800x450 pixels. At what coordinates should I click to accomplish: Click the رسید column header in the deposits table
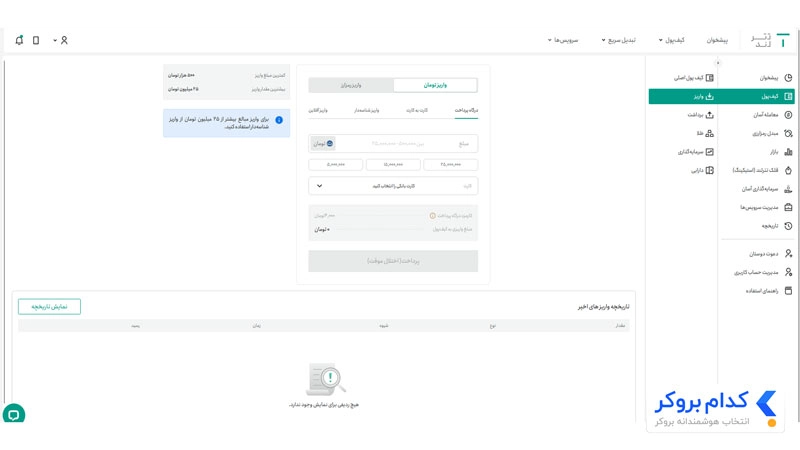tap(135, 326)
